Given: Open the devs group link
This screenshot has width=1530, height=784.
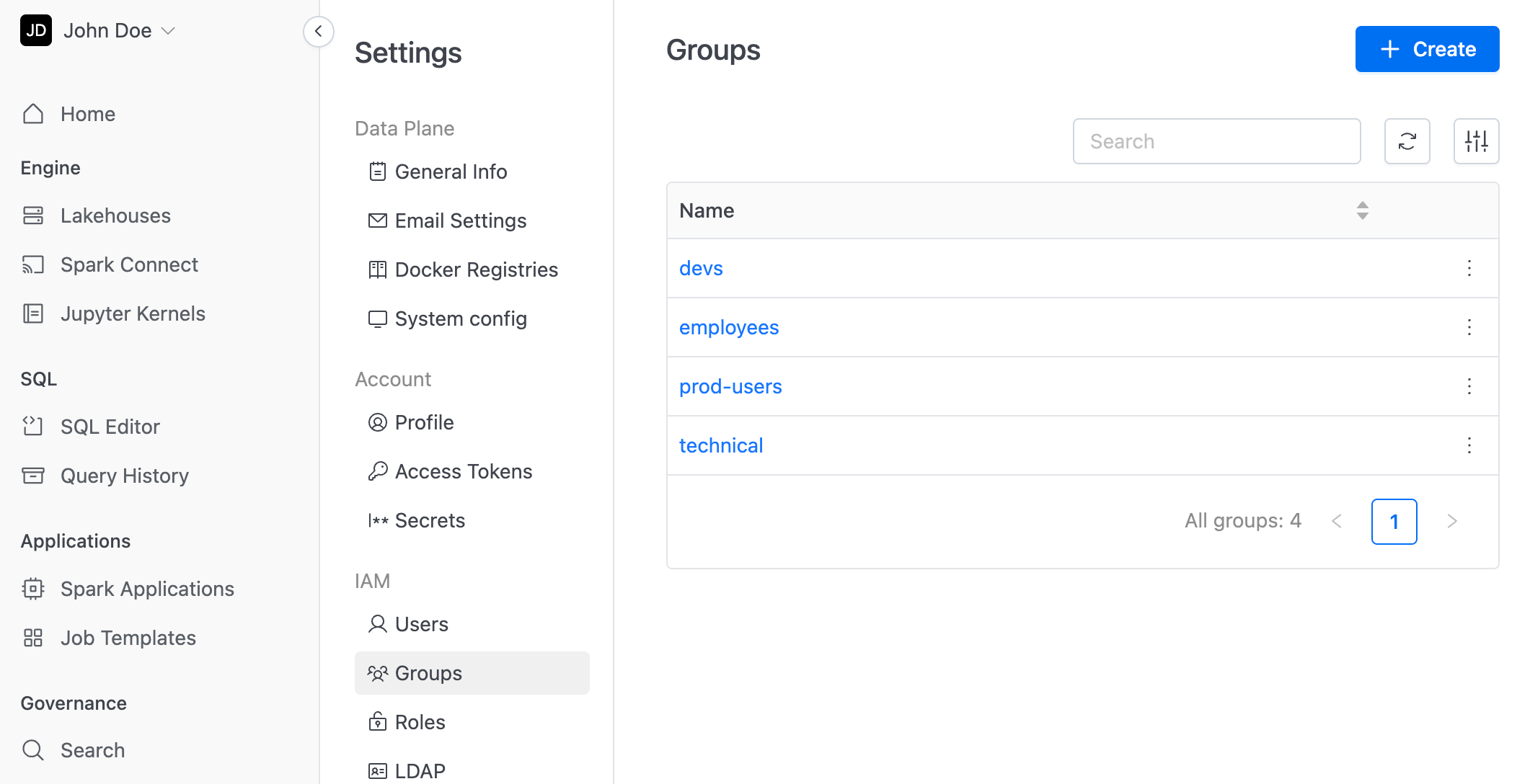Looking at the screenshot, I should [x=701, y=268].
